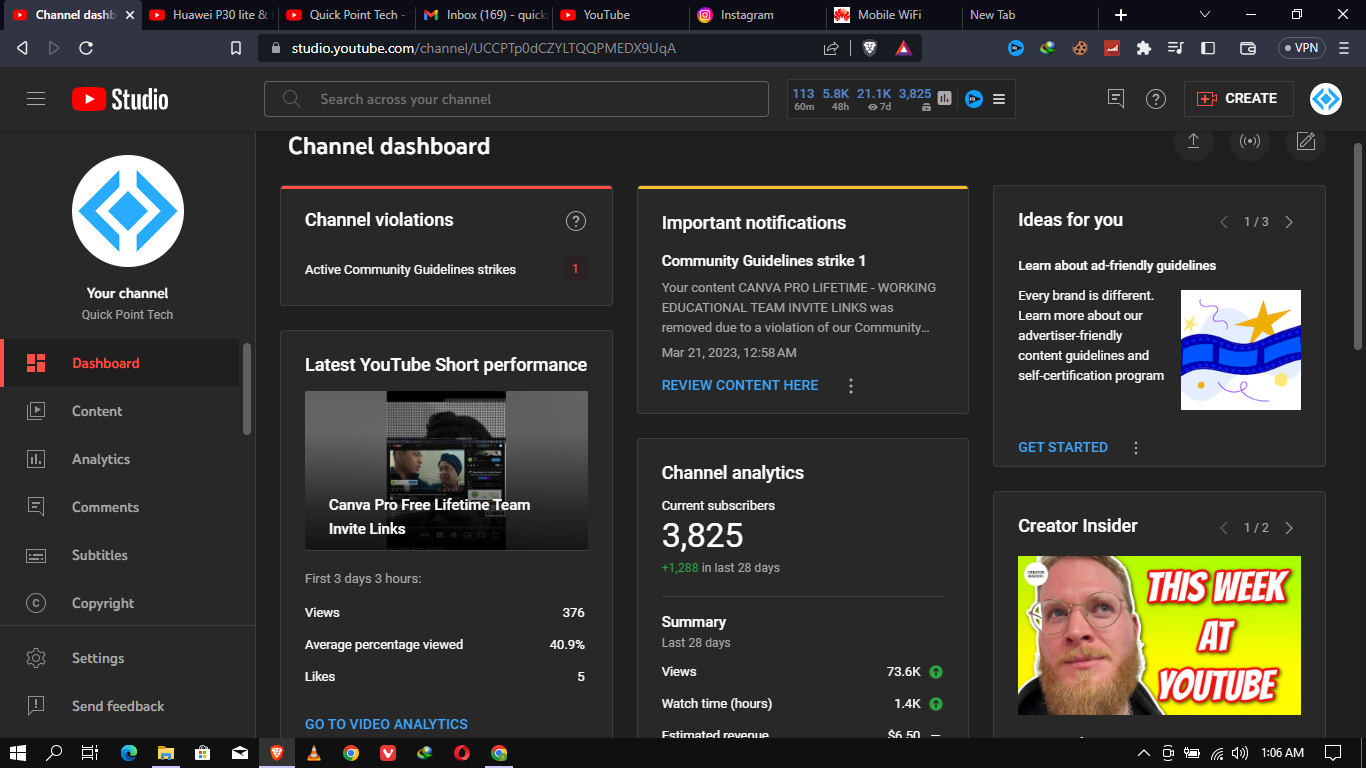Show hidden system tray icons
Screen dimensions: 1366x768
tap(1144, 753)
